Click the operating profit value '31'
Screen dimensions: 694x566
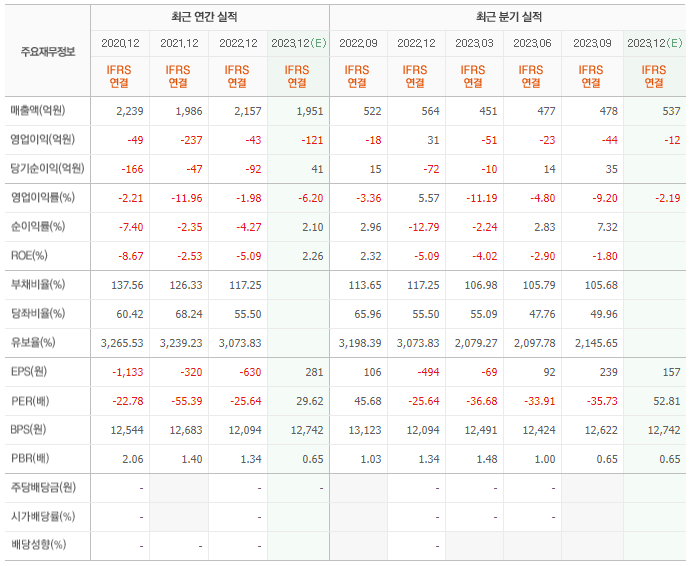pyautogui.click(x=433, y=140)
